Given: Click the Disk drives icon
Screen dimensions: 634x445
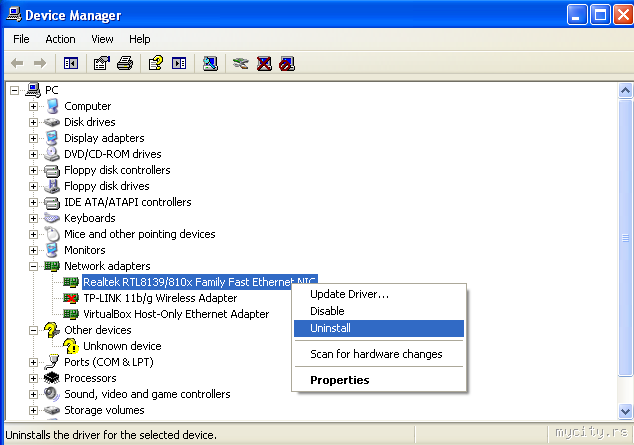Looking at the screenshot, I should click(52, 122).
